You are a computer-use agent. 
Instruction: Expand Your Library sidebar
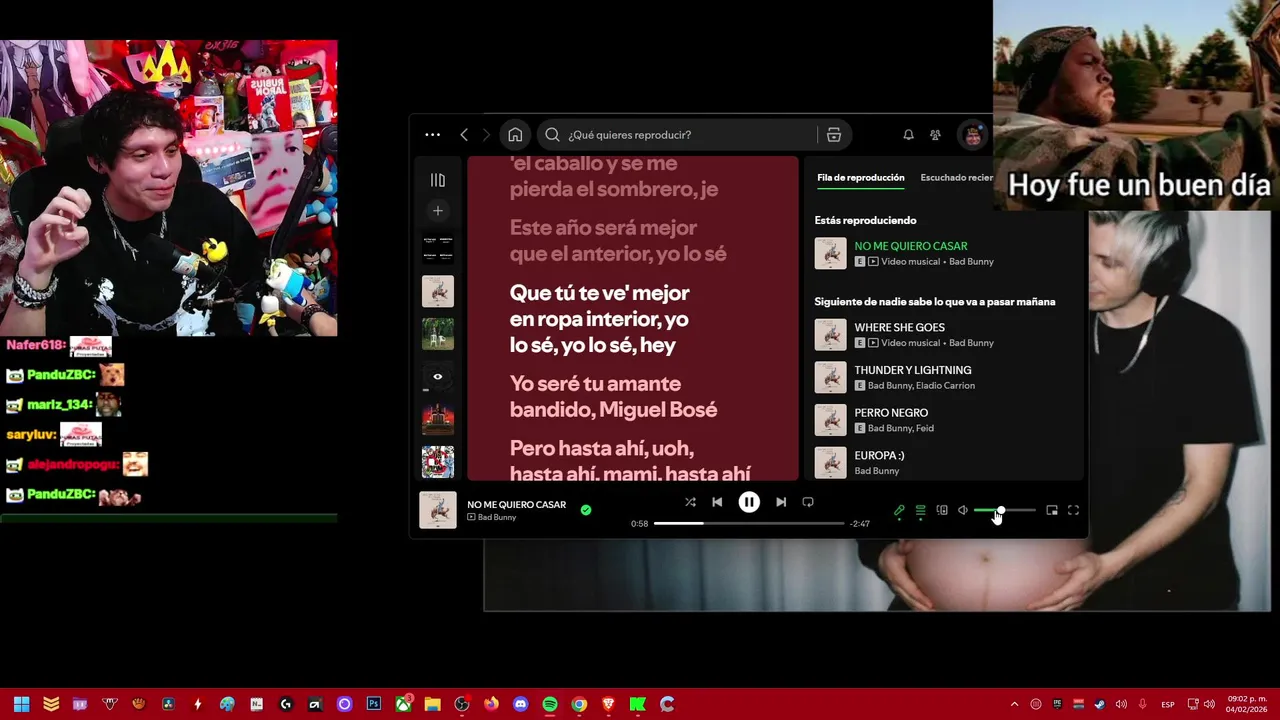437,180
